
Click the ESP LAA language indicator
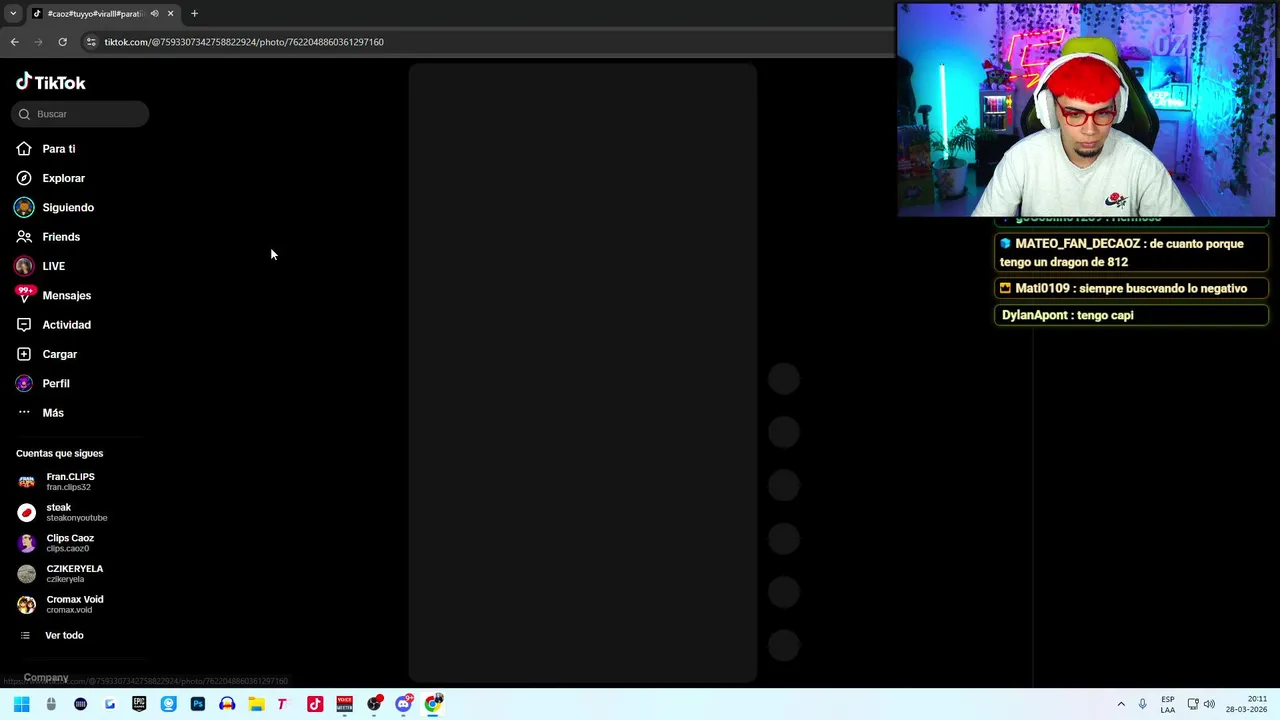click(x=1168, y=704)
